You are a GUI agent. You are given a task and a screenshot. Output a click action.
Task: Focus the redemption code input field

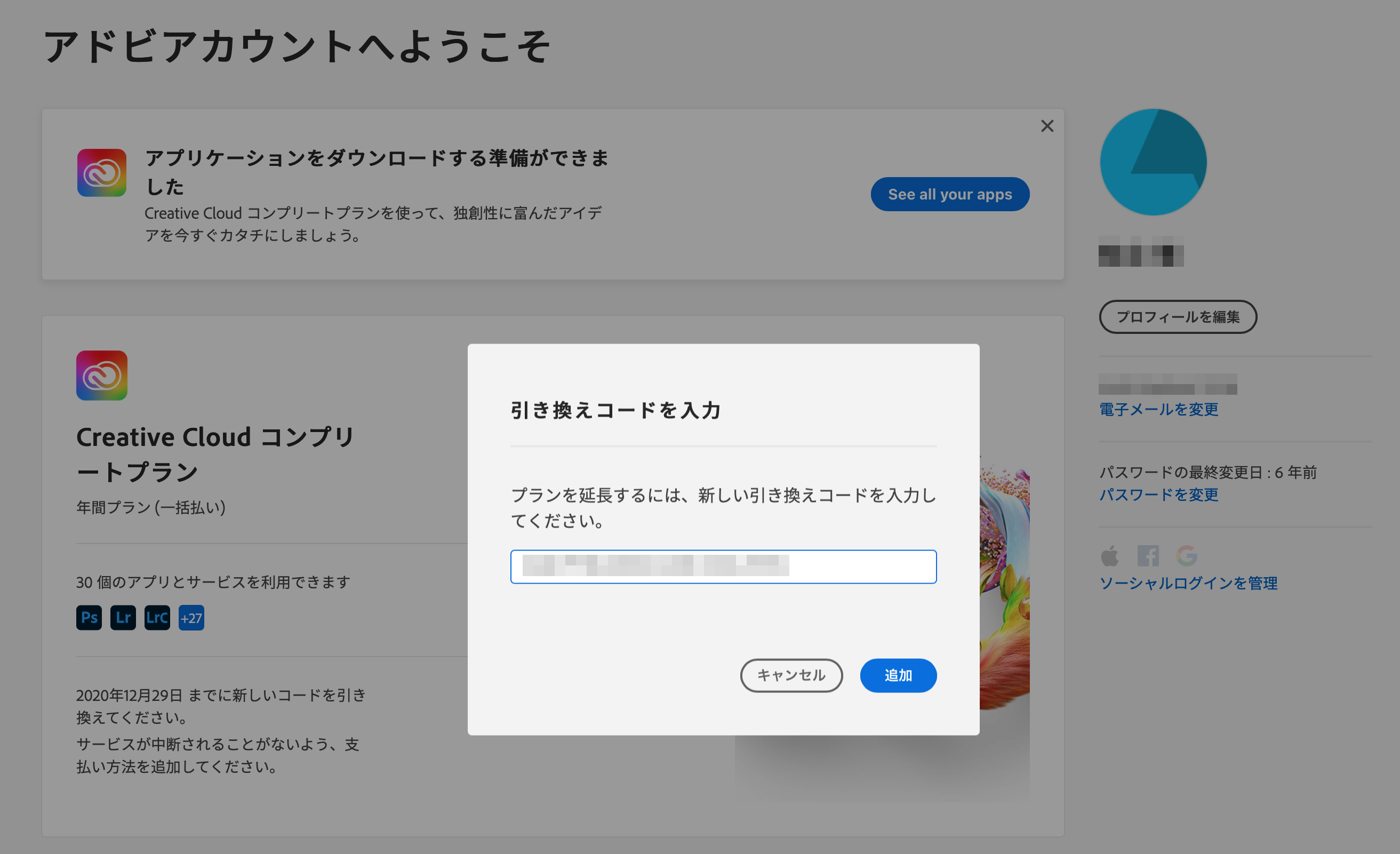click(723, 566)
